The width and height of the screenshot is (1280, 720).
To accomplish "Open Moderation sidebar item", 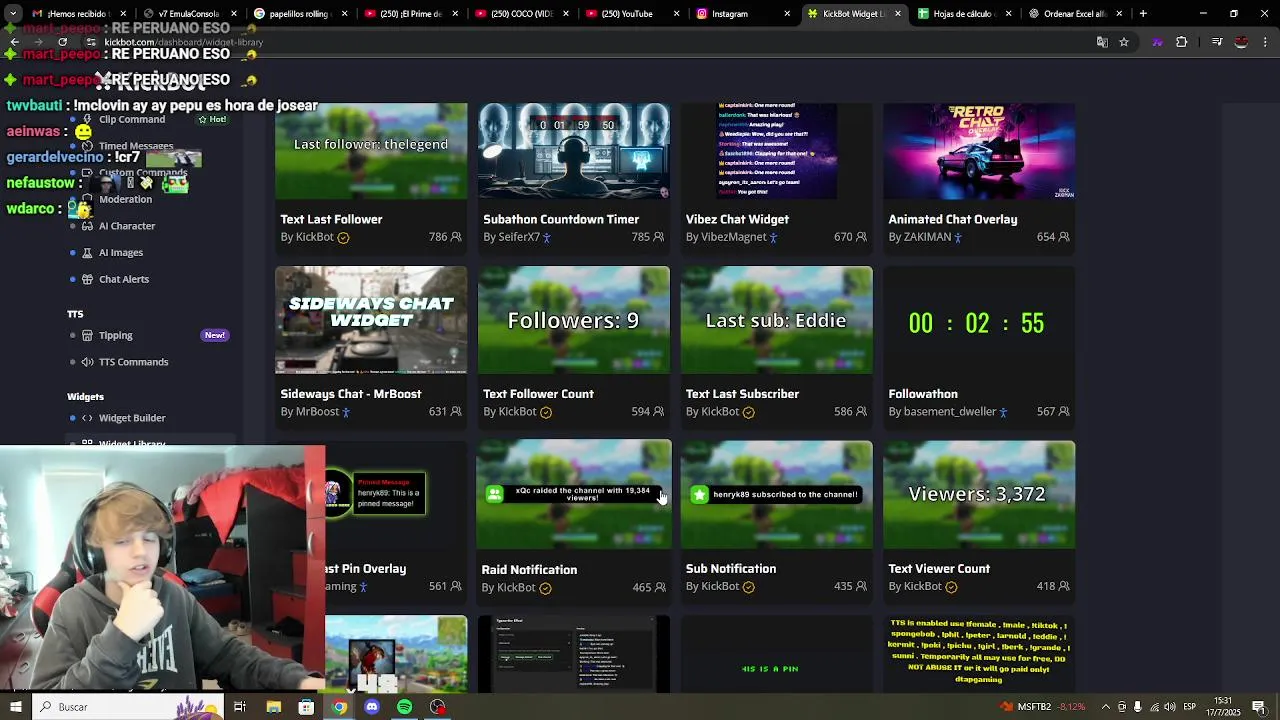I will (125, 199).
